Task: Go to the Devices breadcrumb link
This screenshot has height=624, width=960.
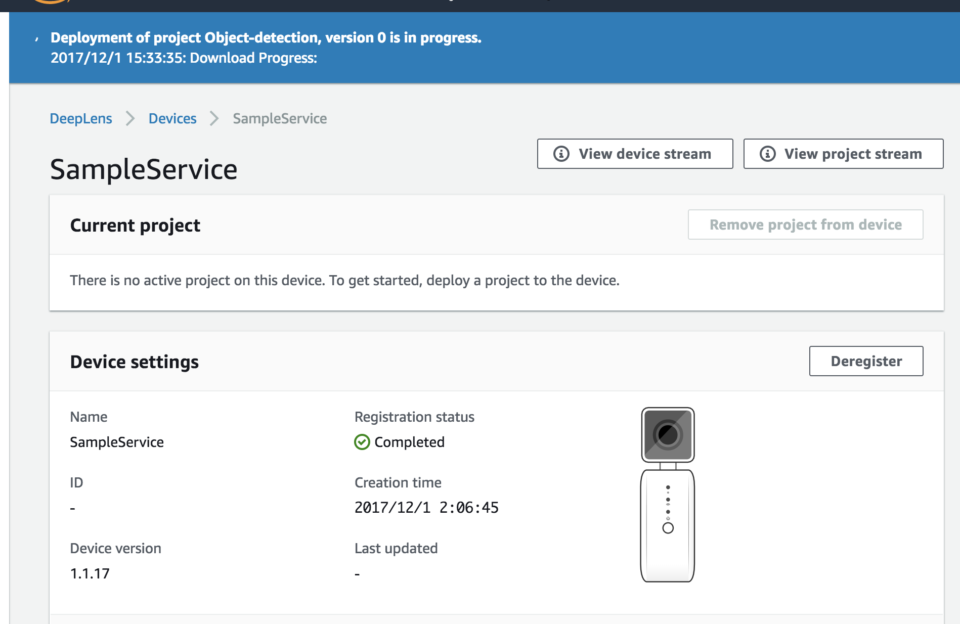Action: 172,118
